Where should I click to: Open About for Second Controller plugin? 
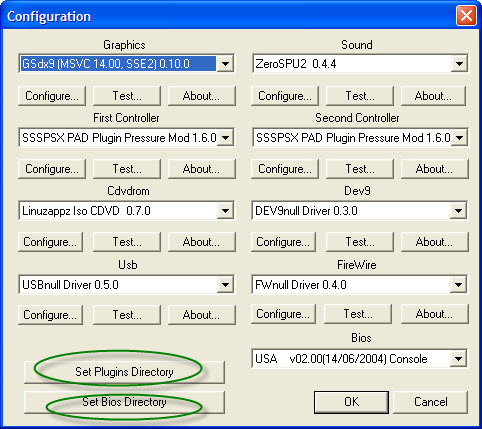(x=434, y=169)
